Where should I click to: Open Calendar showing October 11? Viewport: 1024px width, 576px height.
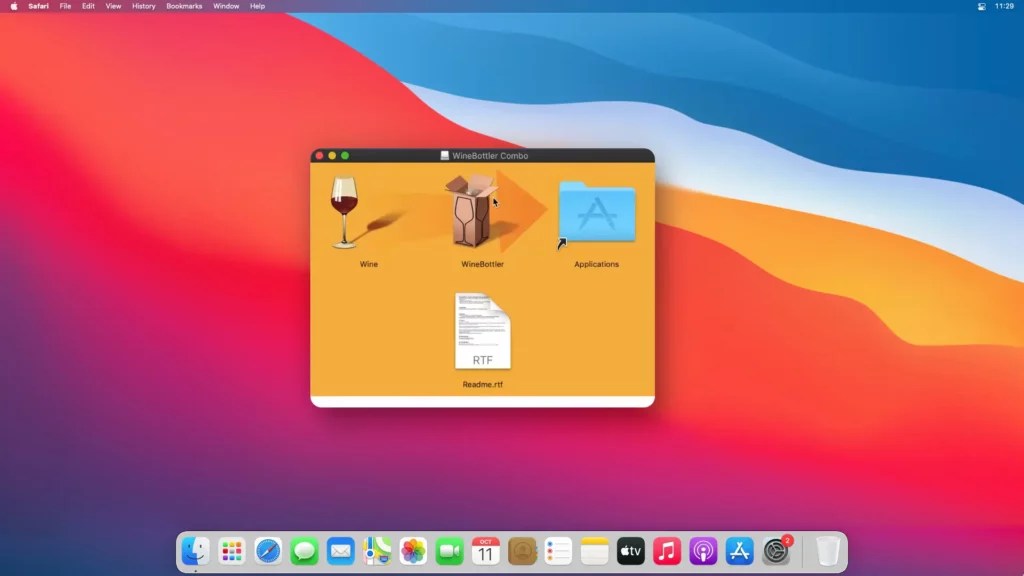(x=484, y=551)
